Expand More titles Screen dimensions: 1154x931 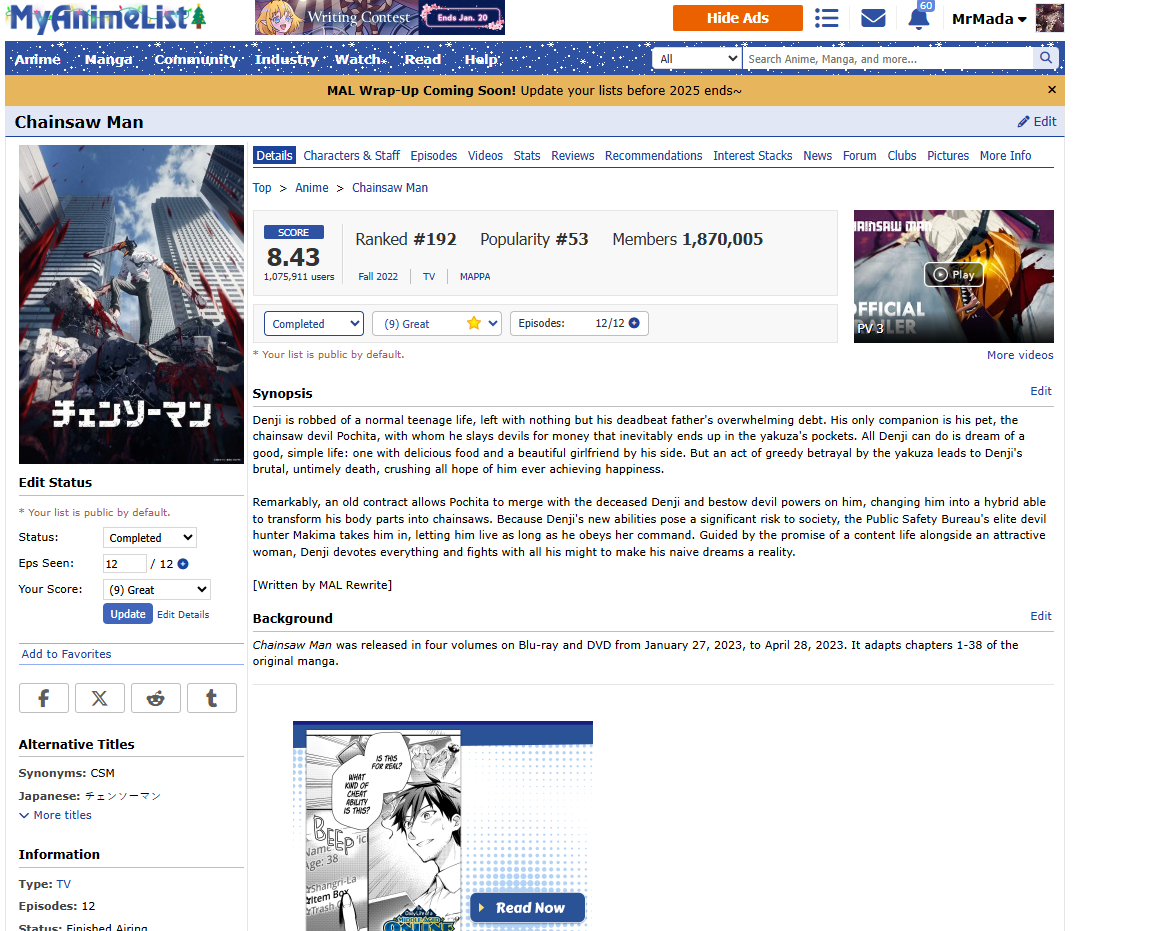(55, 815)
